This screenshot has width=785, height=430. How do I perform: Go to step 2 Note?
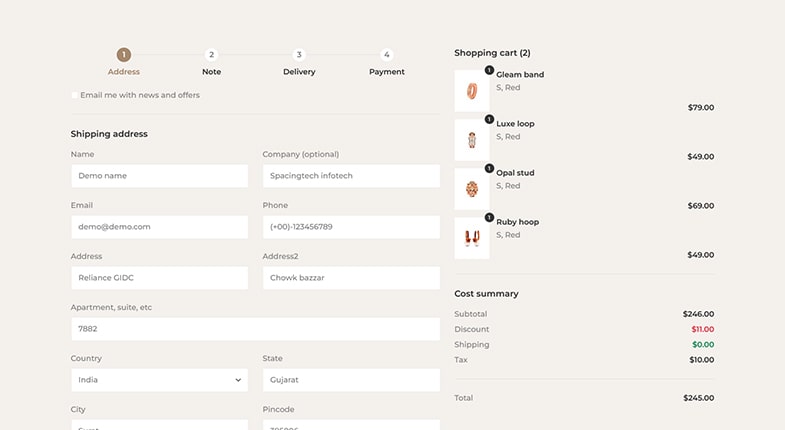211,55
